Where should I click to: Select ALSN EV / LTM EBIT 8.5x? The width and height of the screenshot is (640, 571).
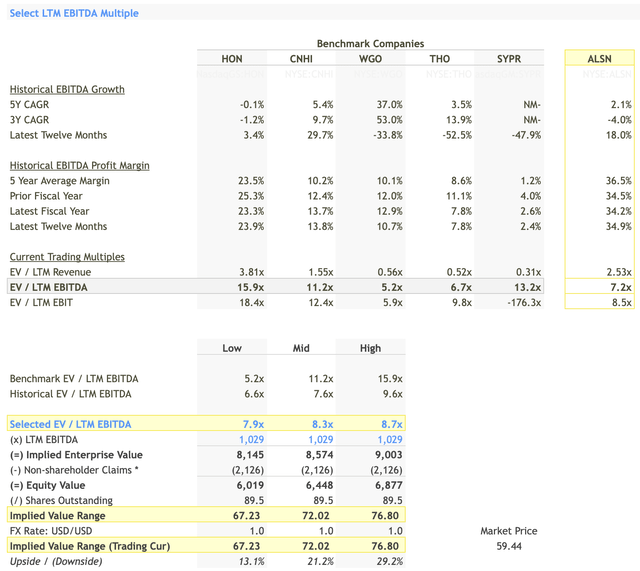621,302
